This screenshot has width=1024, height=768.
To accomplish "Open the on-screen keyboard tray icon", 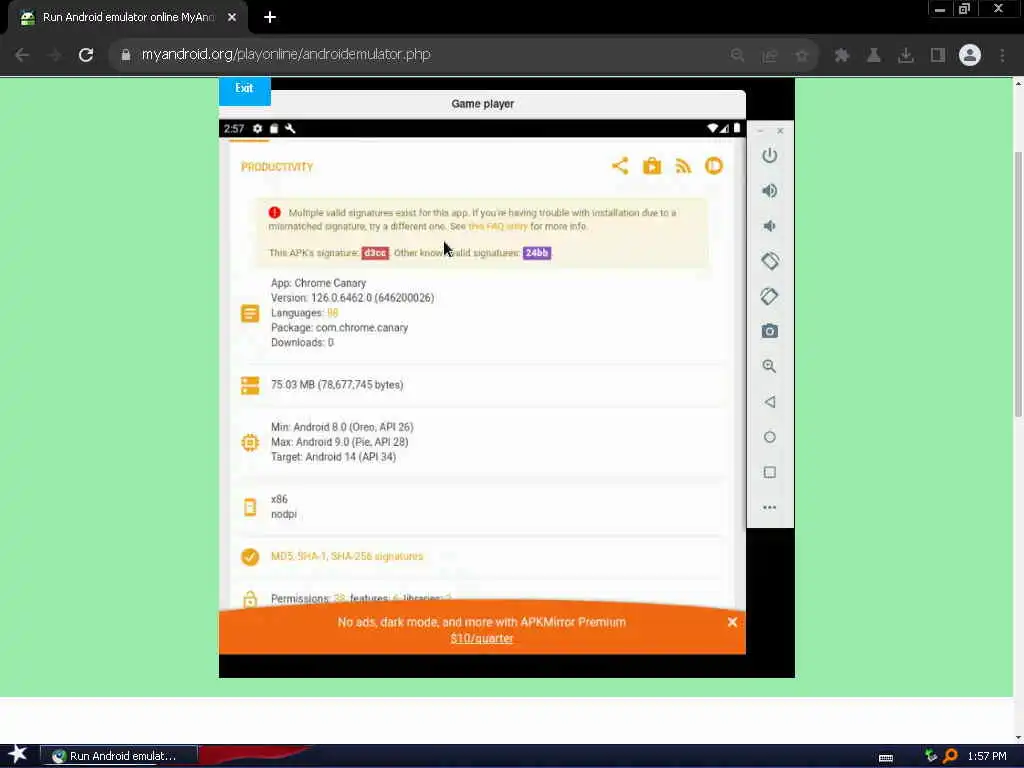I will click(886, 758).
